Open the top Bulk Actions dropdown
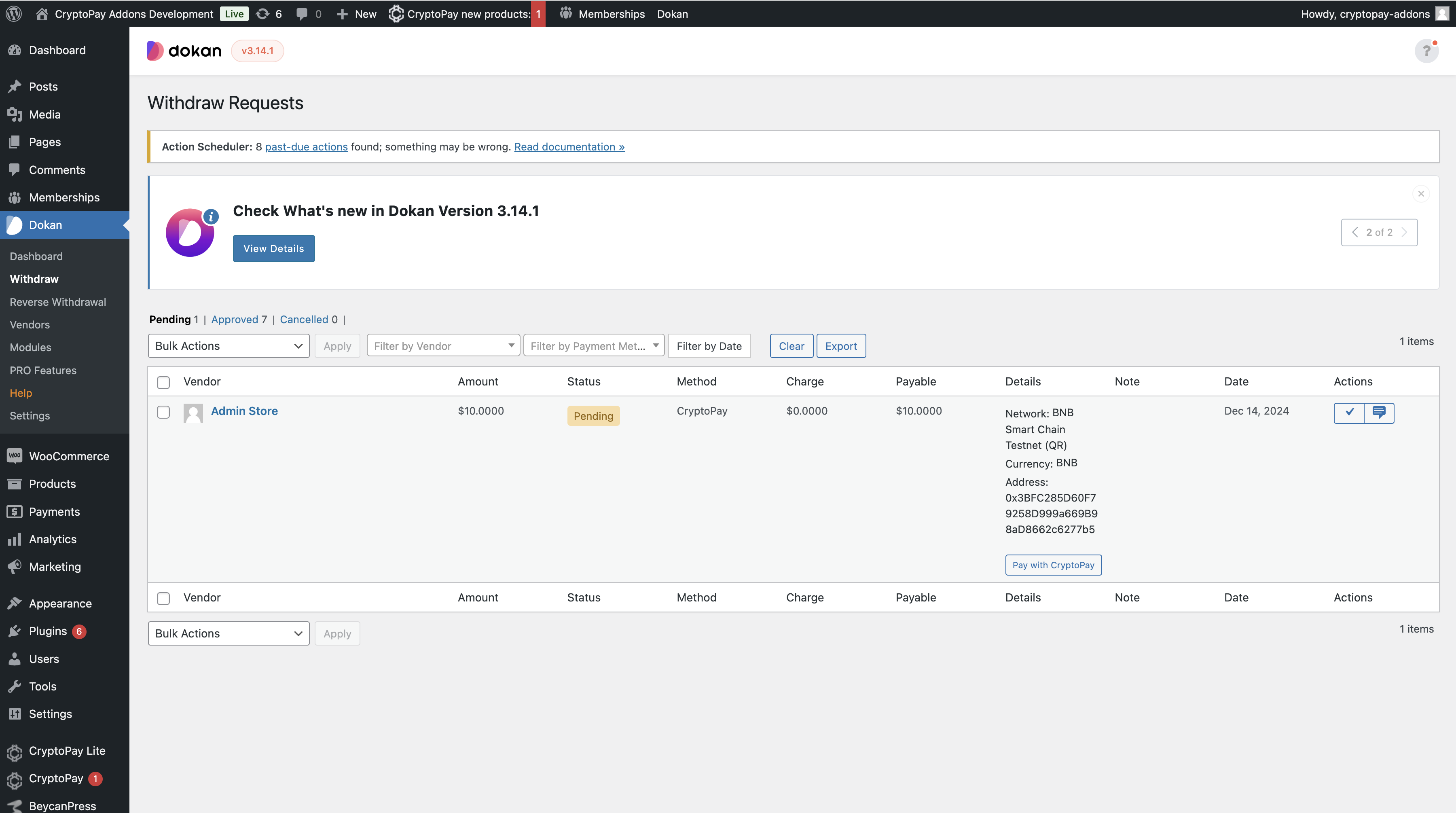Image resolution: width=1456 pixels, height=813 pixels. [x=229, y=346]
